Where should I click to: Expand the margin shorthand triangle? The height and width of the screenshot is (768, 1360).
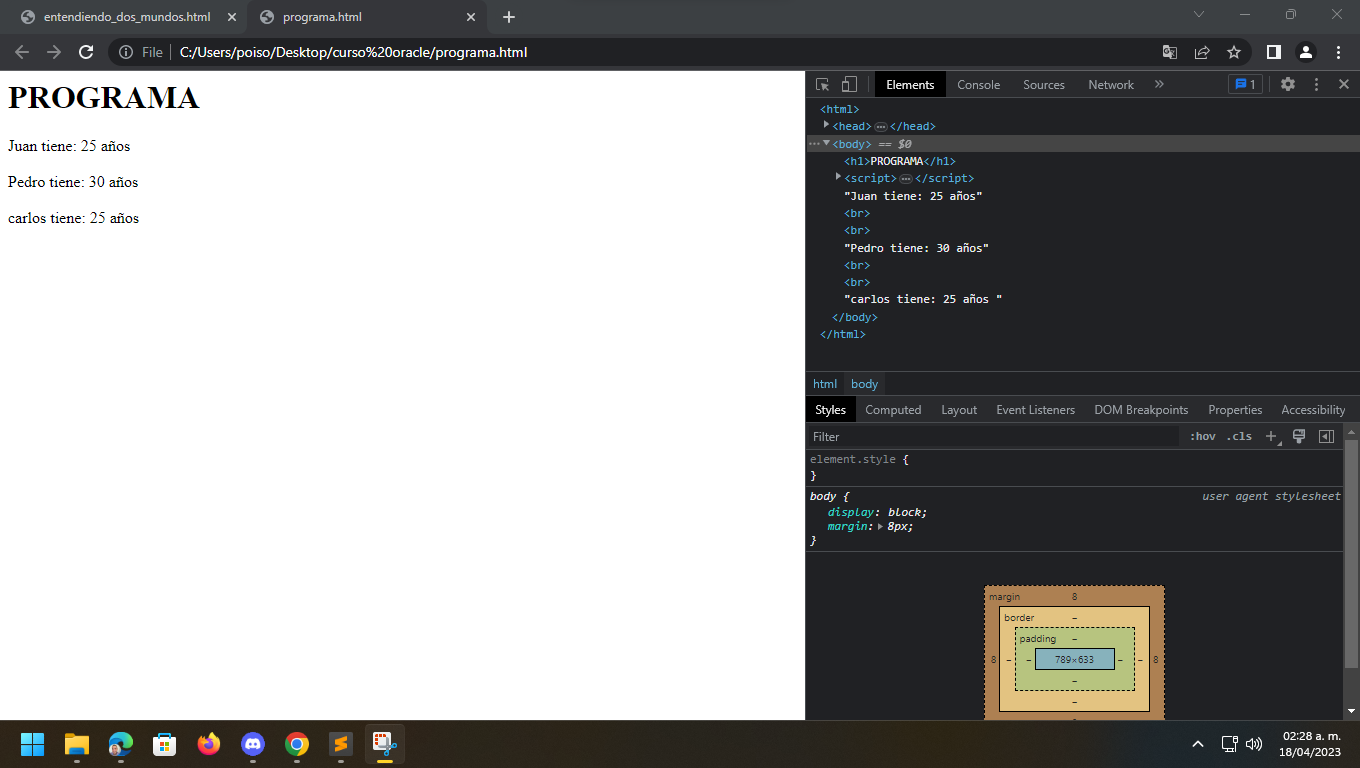(x=881, y=527)
